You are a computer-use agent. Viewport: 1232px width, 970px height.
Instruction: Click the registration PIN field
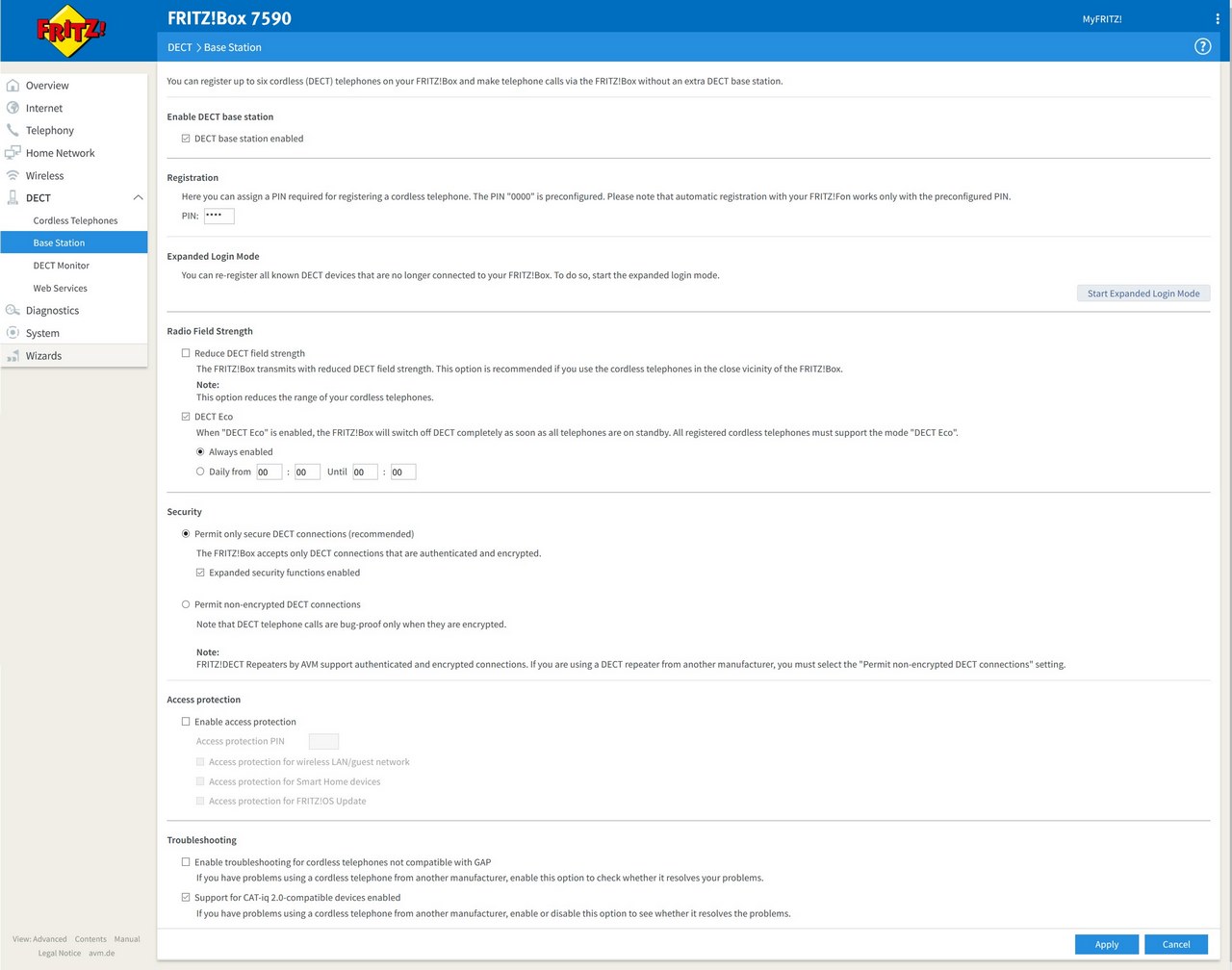click(x=218, y=216)
